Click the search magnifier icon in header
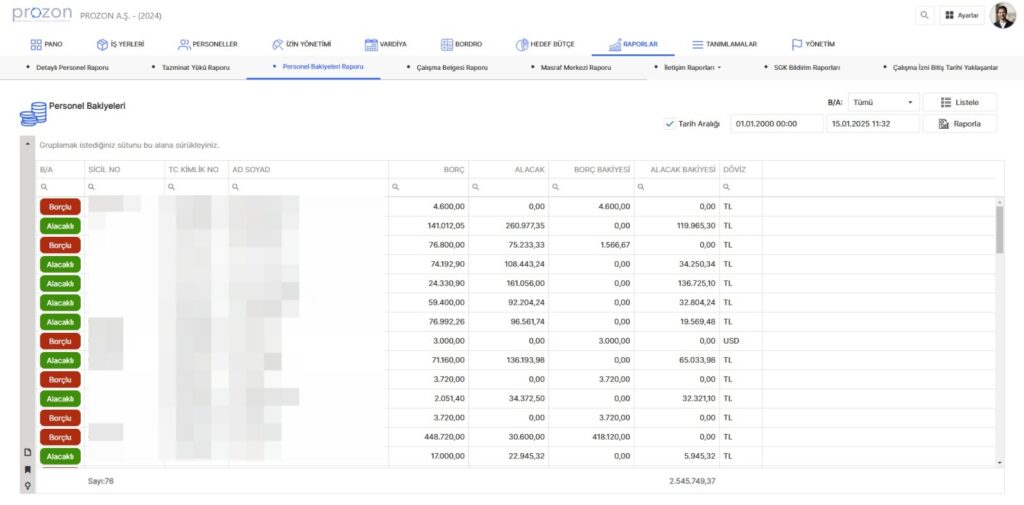Image resolution: width=1024 pixels, height=505 pixels. (x=924, y=15)
